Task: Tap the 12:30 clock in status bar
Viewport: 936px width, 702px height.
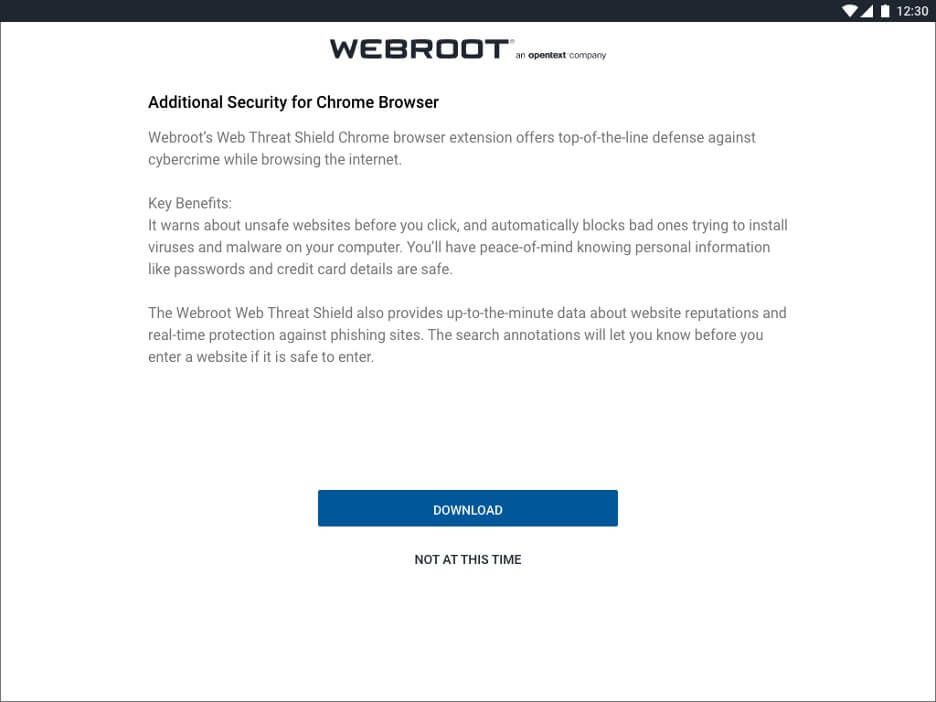Action: pos(912,11)
